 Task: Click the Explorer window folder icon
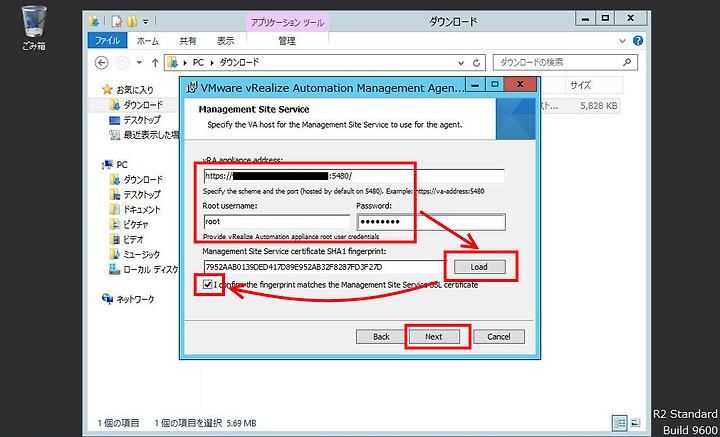(94, 21)
